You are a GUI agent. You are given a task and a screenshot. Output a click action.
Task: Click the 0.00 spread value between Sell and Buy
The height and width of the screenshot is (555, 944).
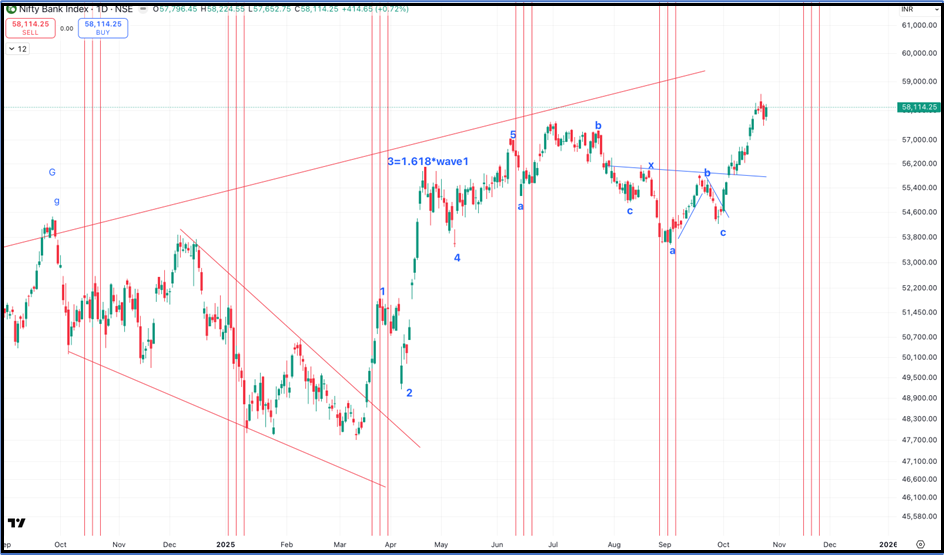click(67, 28)
